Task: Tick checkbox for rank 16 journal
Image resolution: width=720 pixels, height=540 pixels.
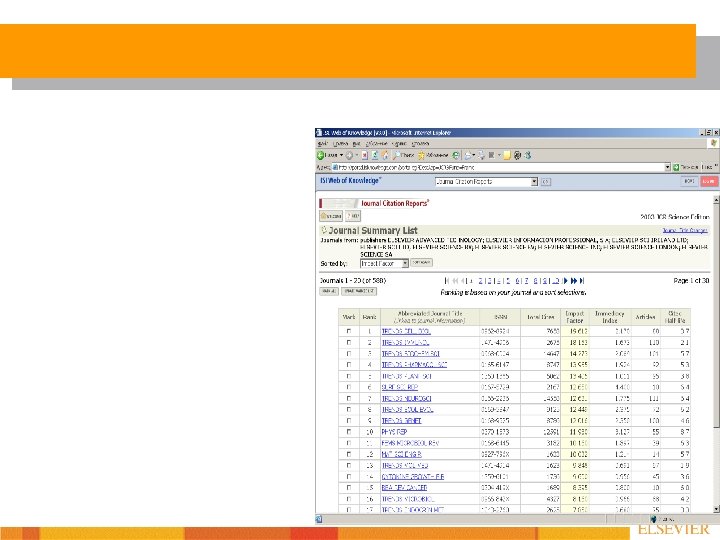Action: pyautogui.click(x=349, y=499)
